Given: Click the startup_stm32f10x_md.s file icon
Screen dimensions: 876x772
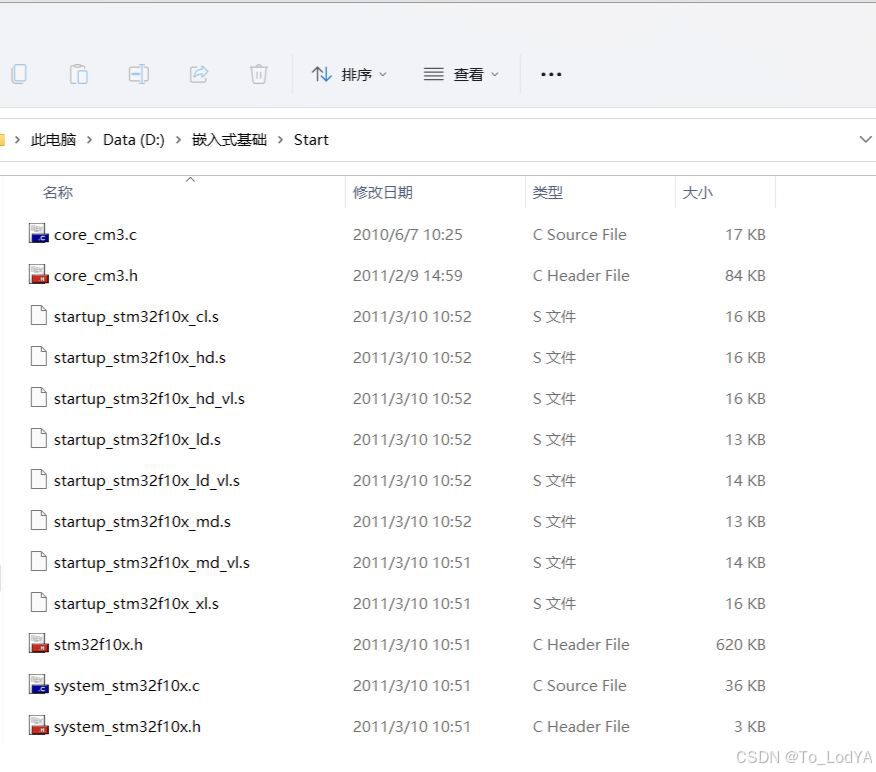Looking at the screenshot, I should [39, 521].
